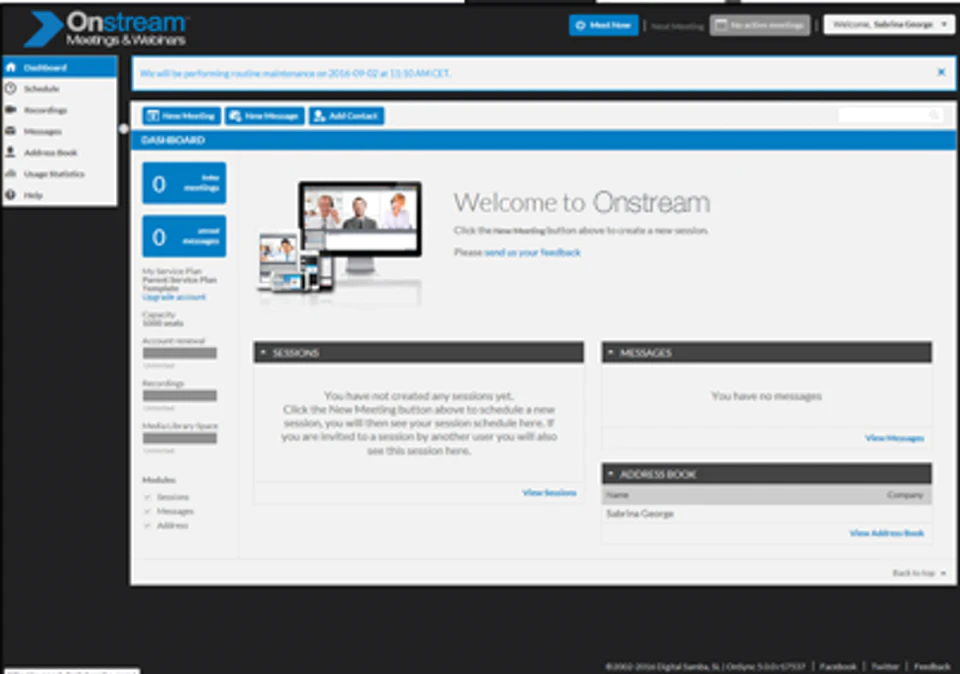Open the Usage Statistics menu item

tap(59, 174)
